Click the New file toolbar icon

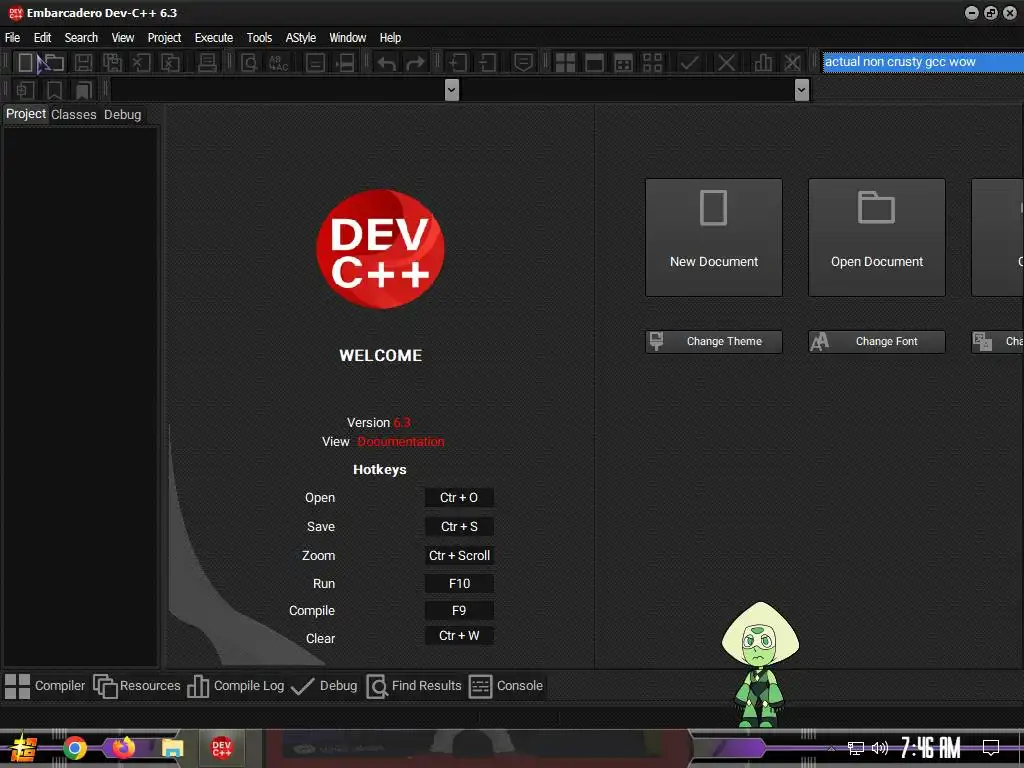click(25, 63)
